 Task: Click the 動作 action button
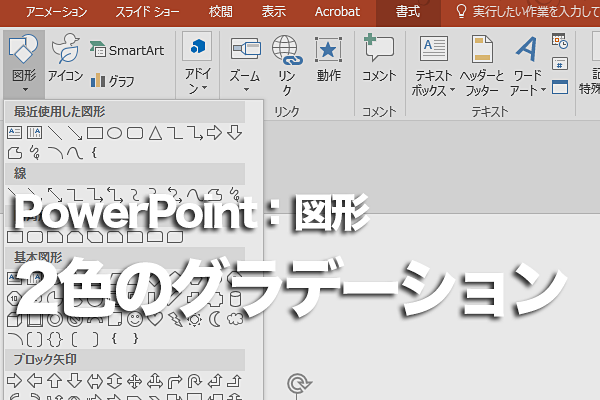point(328,59)
